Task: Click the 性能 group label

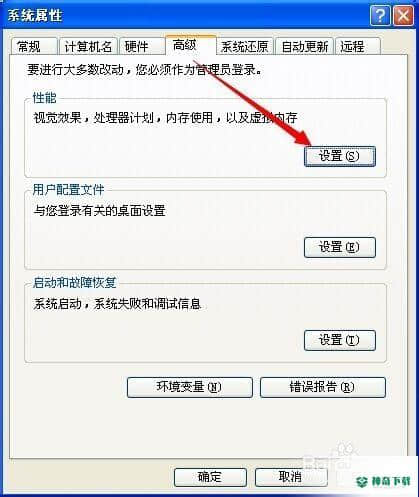Action: 44,98
